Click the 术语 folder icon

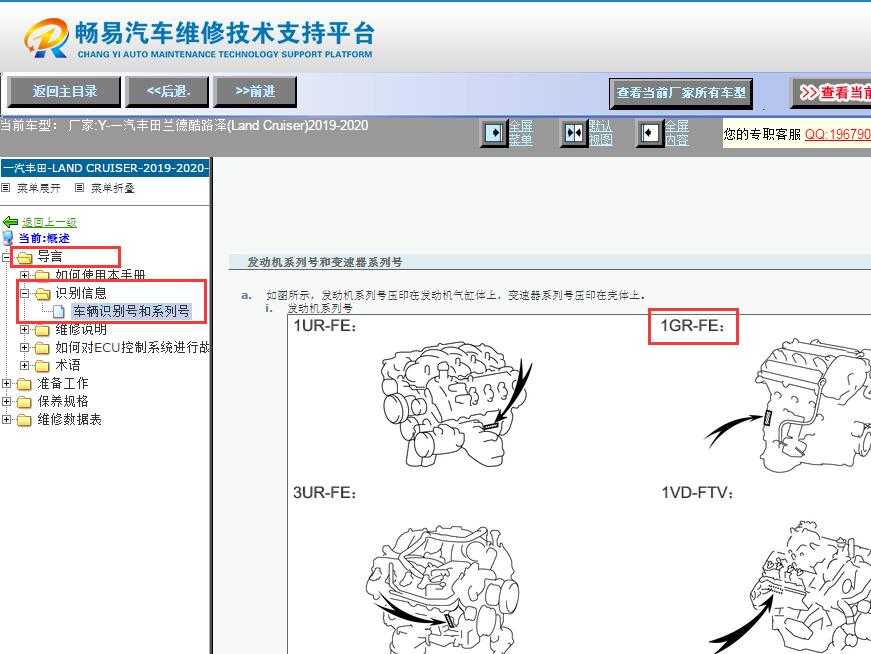point(42,366)
